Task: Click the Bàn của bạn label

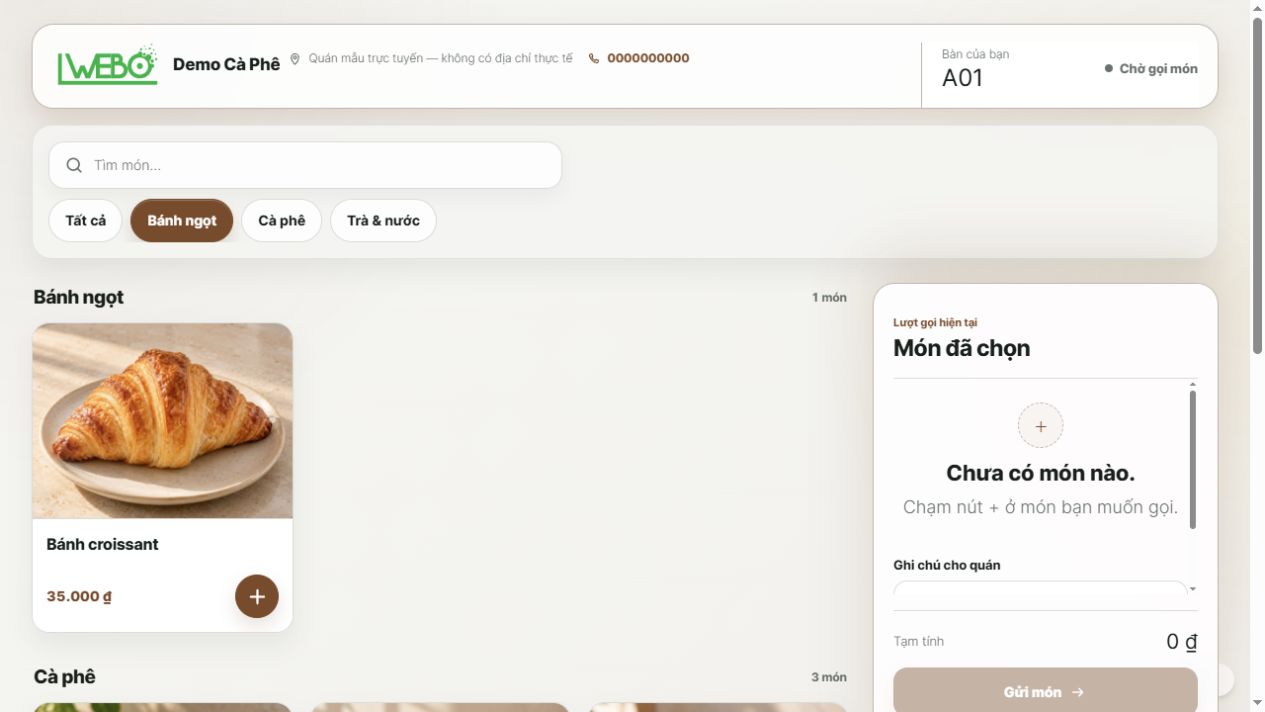Action: pyautogui.click(x=975, y=54)
